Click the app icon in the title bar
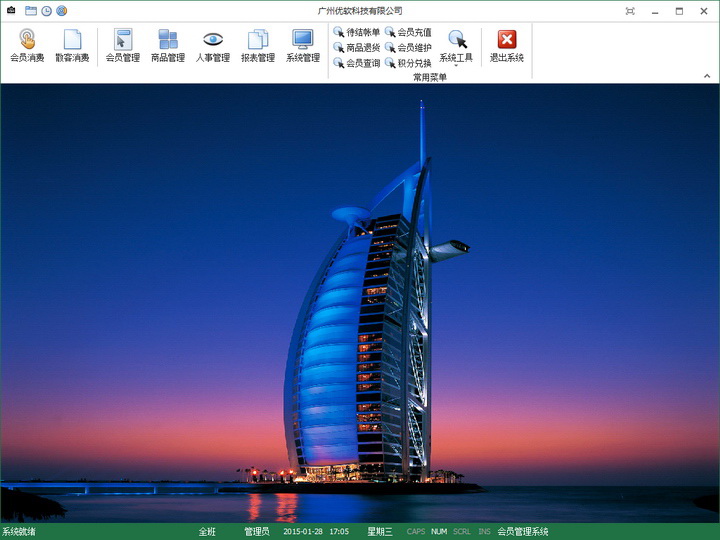This screenshot has width=720, height=540. point(11,10)
